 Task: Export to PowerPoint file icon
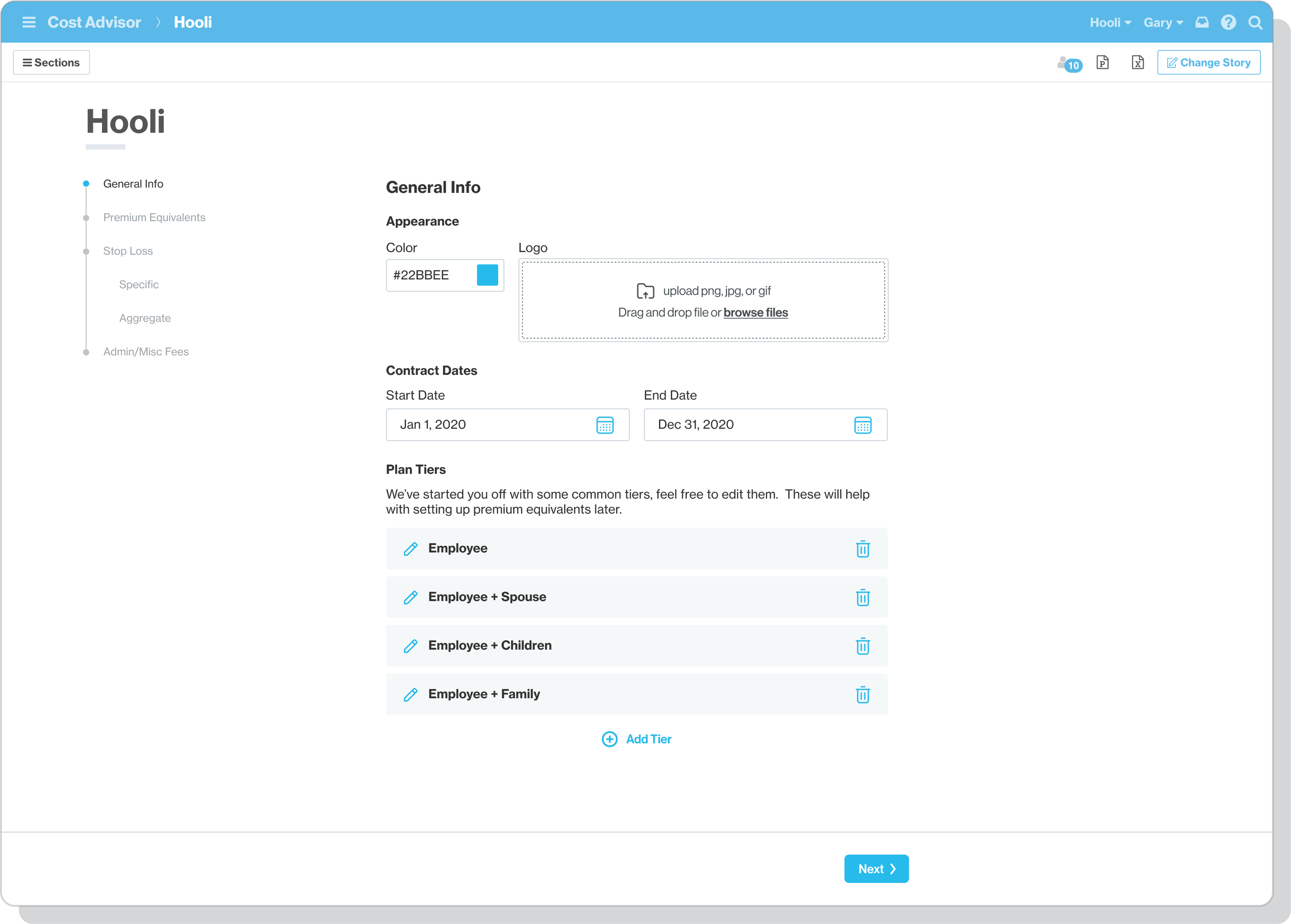pyautogui.click(x=1102, y=63)
